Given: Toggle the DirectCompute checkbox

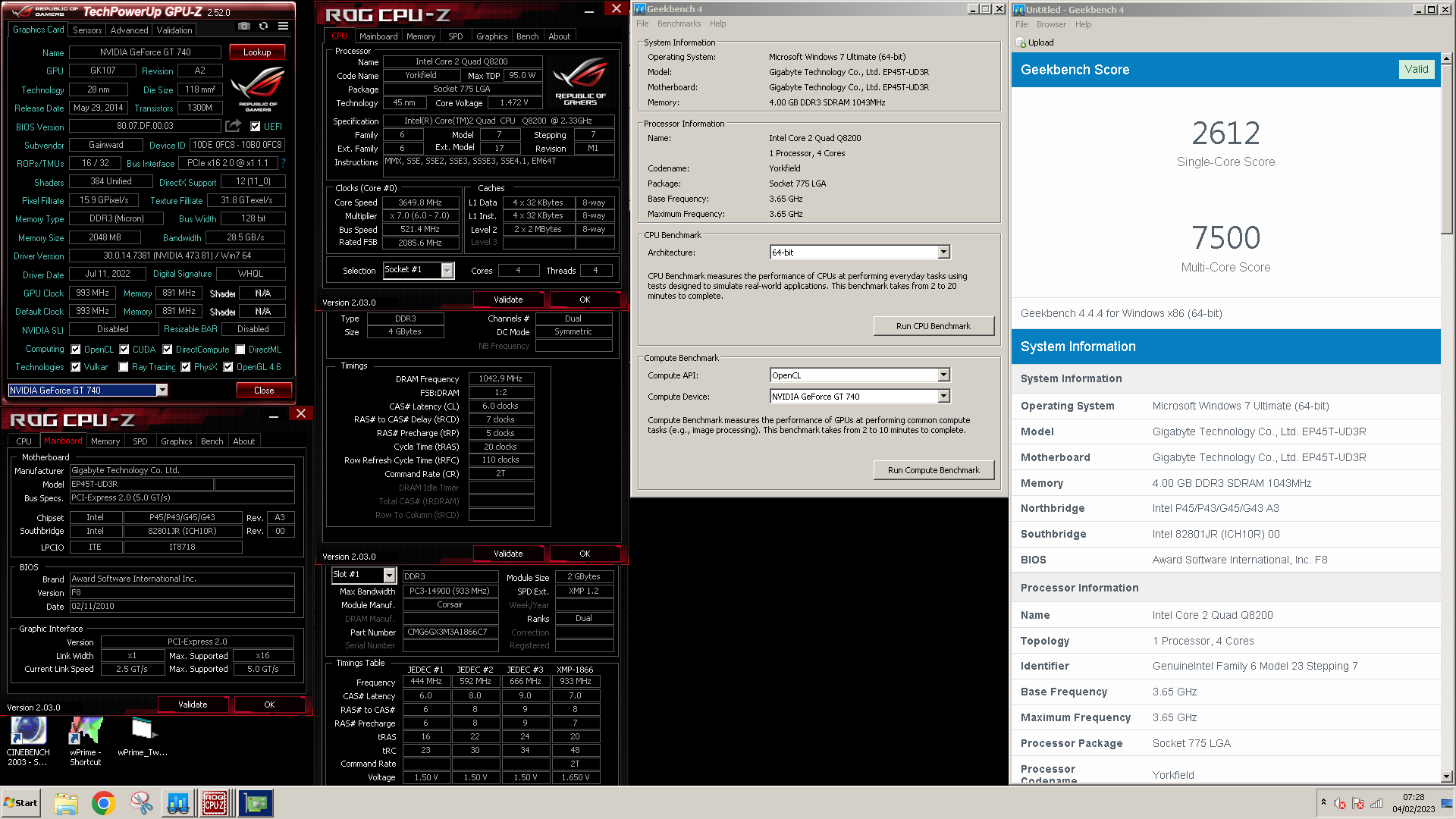Looking at the screenshot, I should pos(168,350).
